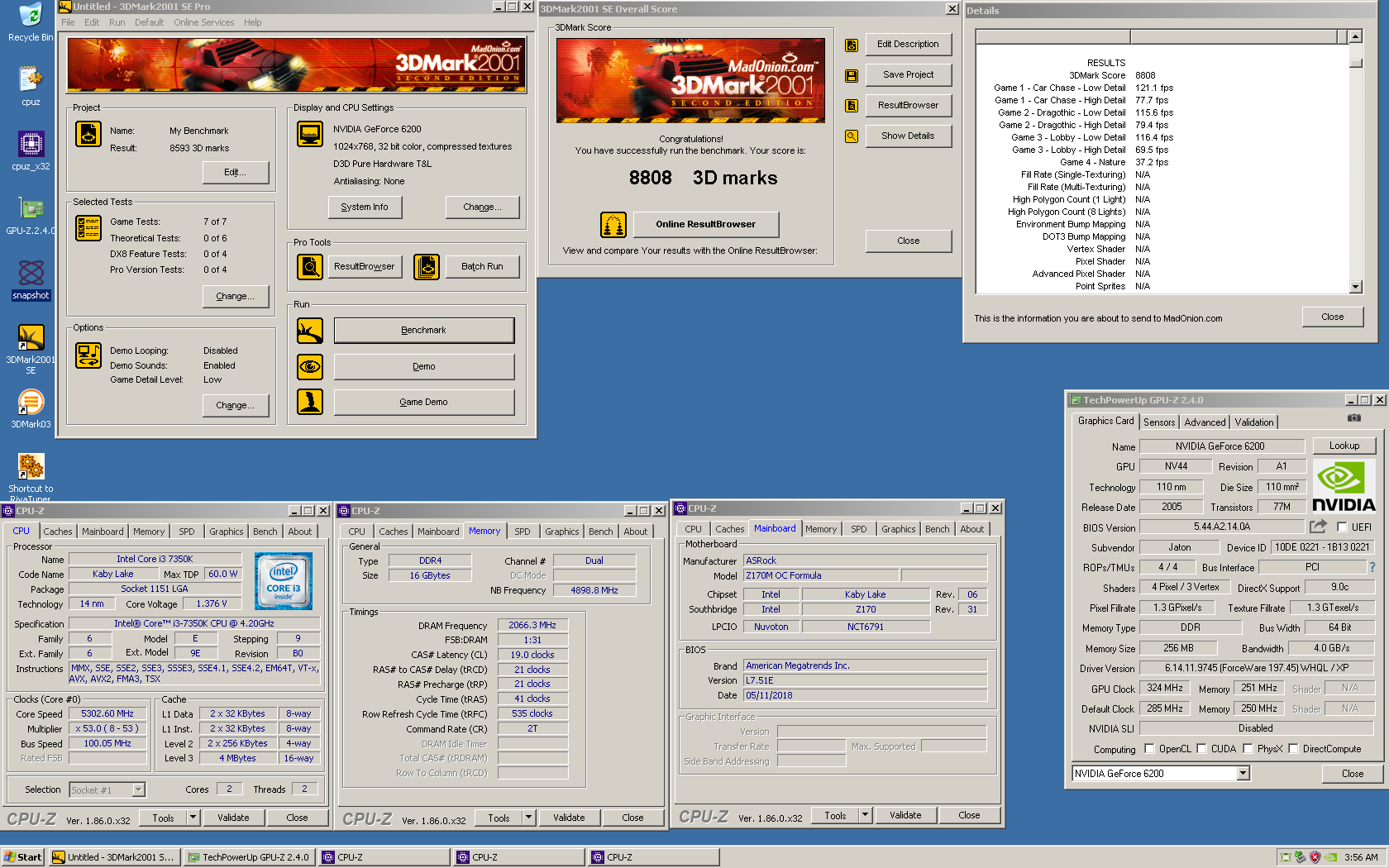Expand the Tools arrow in CPU-Z Memory window
Viewport: 1389px width, 868px height.
(528, 818)
